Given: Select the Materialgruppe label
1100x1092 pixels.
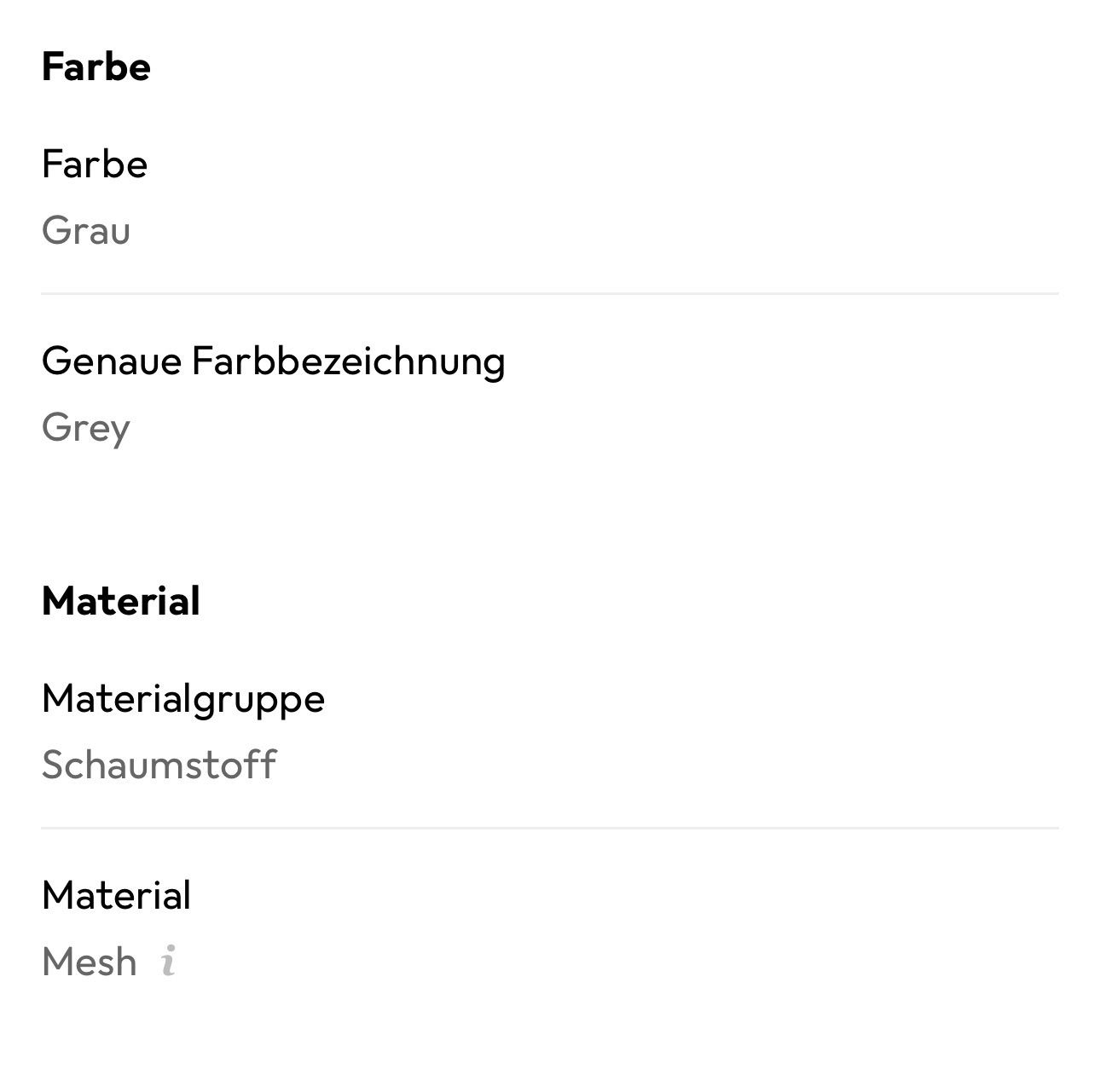Looking at the screenshot, I should coord(183,700).
